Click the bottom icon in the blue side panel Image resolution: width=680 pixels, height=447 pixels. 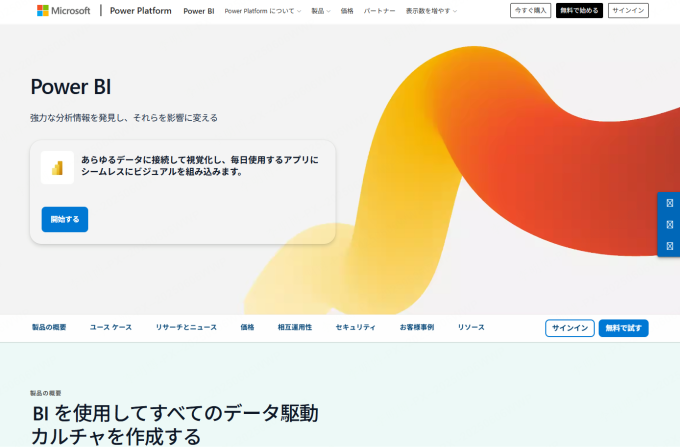[x=670, y=246]
